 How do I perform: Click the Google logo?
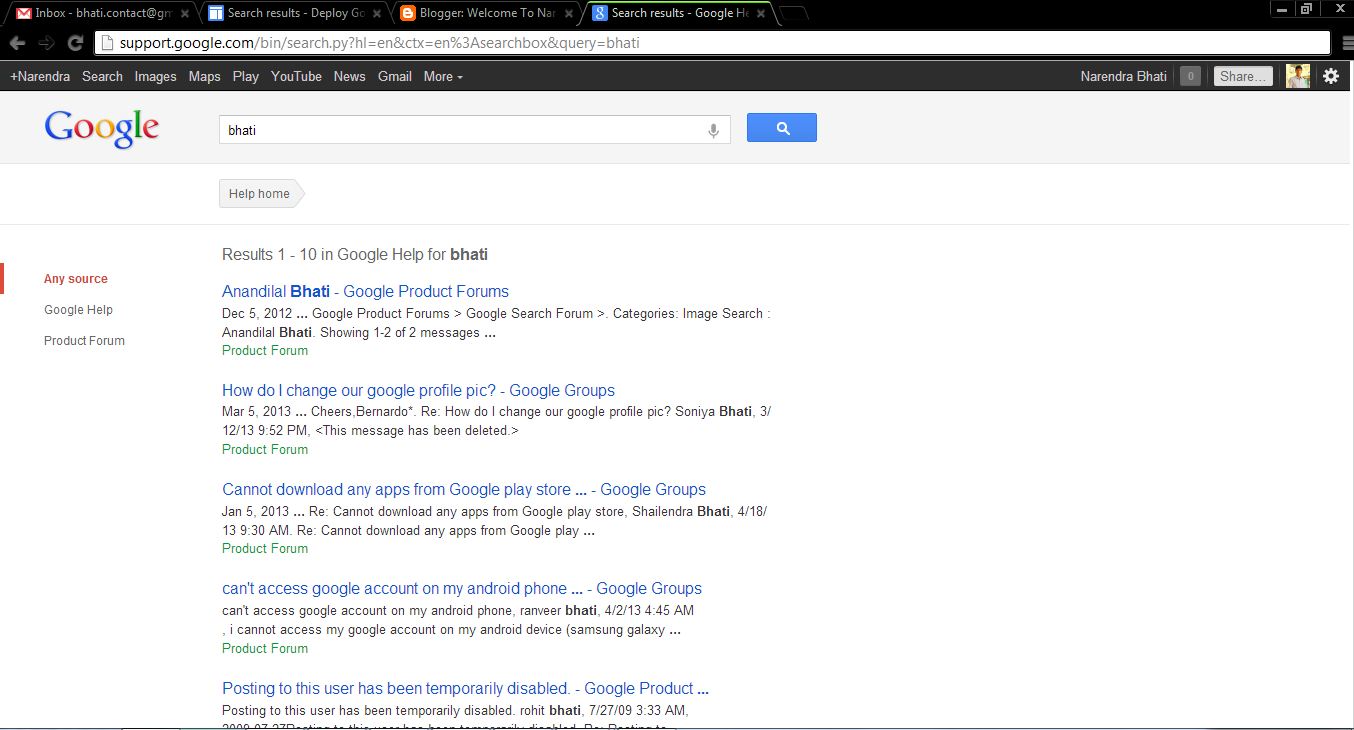point(102,129)
